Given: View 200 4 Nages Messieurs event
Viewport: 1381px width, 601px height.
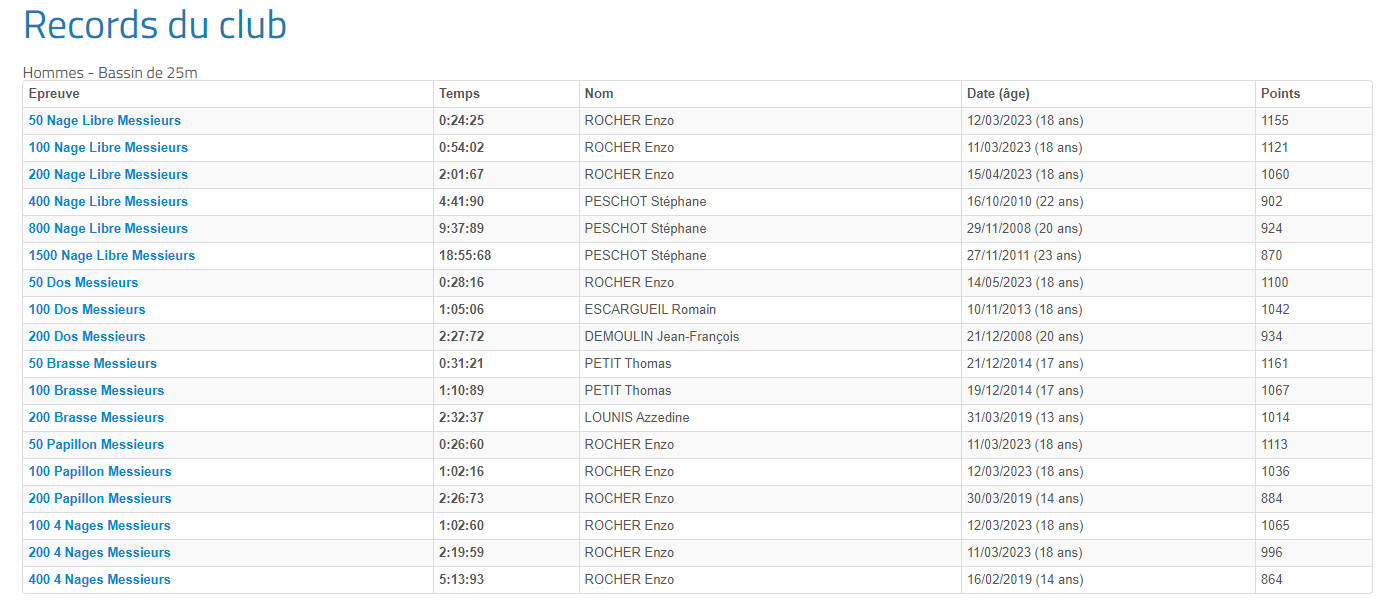Looking at the screenshot, I should [x=100, y=553].
